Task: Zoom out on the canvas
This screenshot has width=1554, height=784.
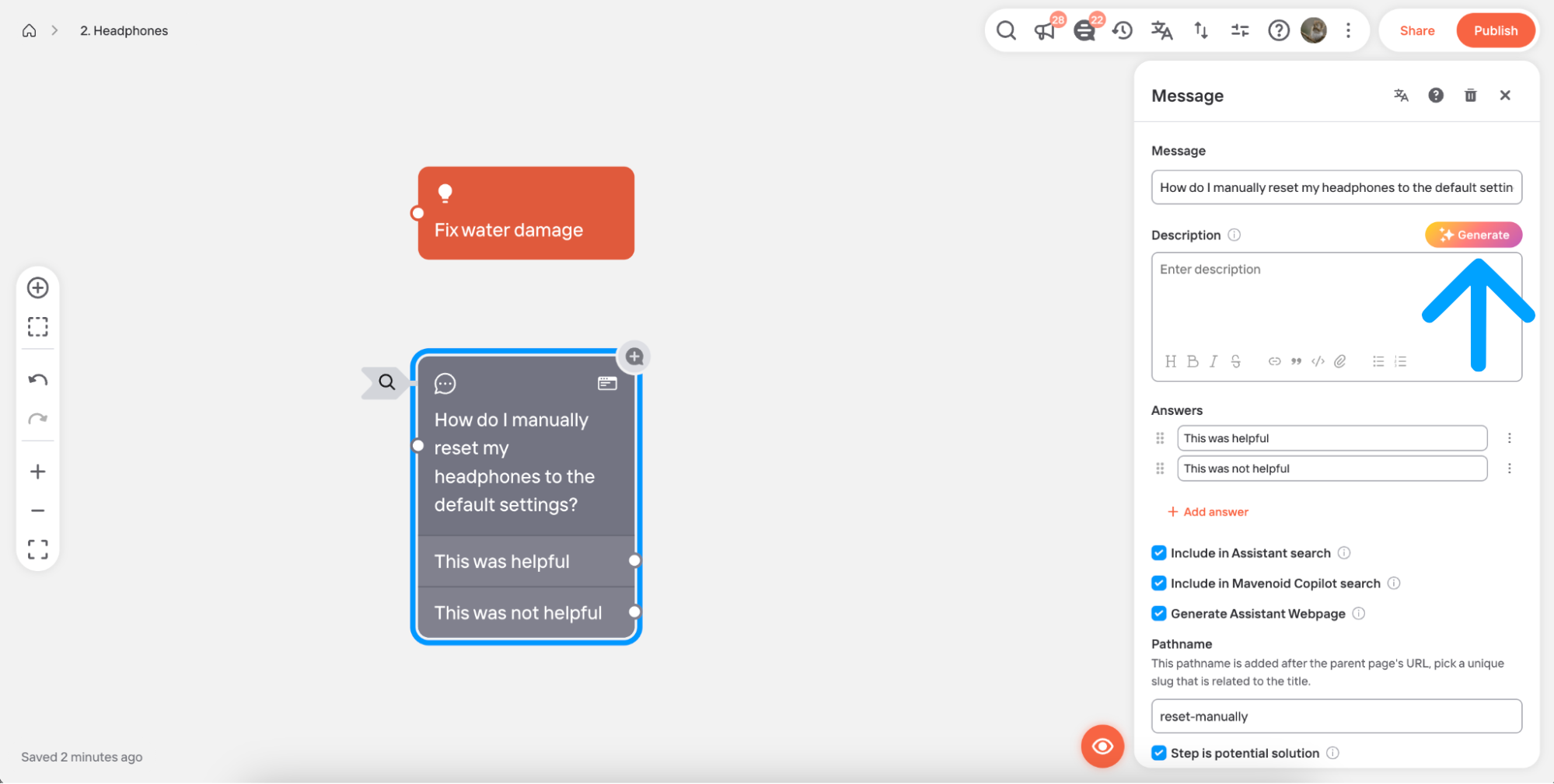Action: (x=38, y=510)
